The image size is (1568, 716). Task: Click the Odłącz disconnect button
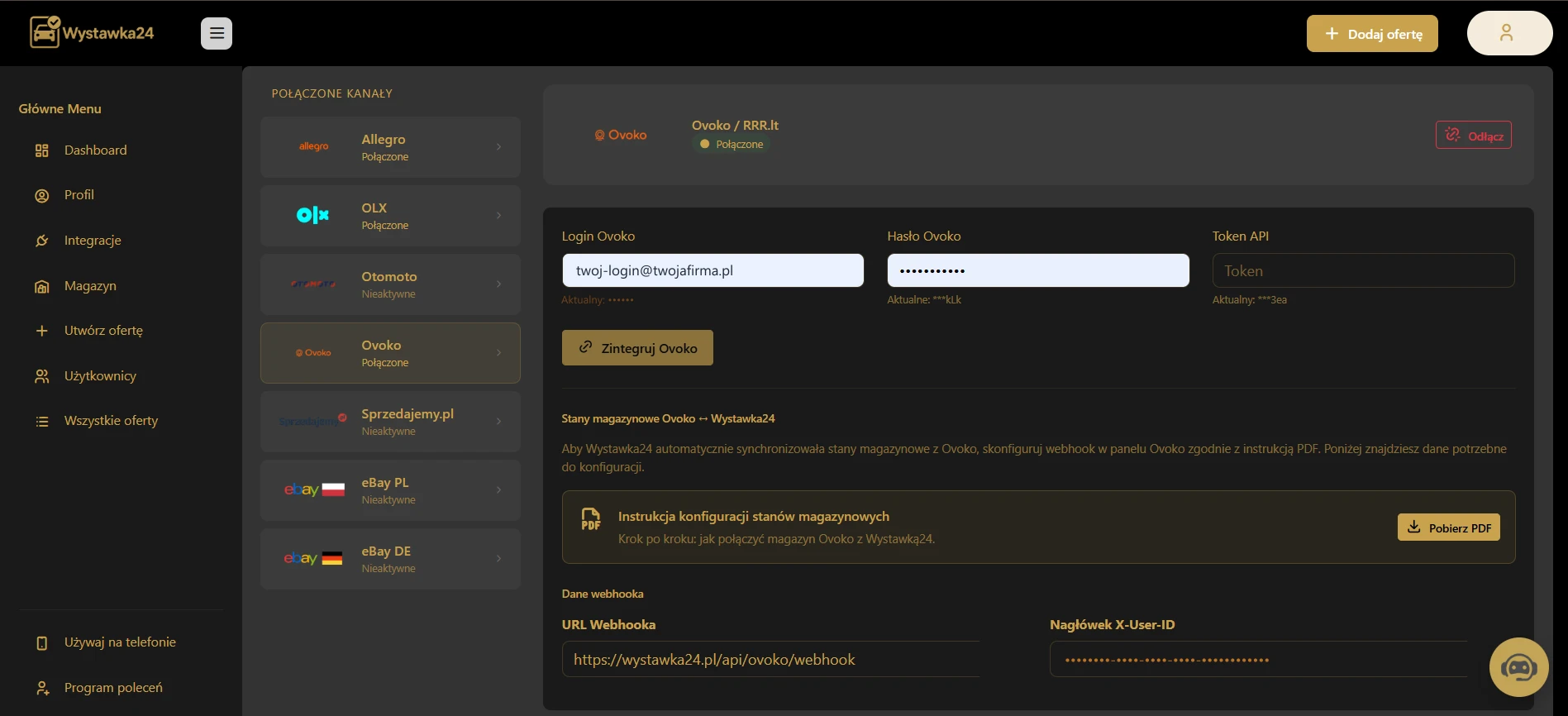(1474, 136)
